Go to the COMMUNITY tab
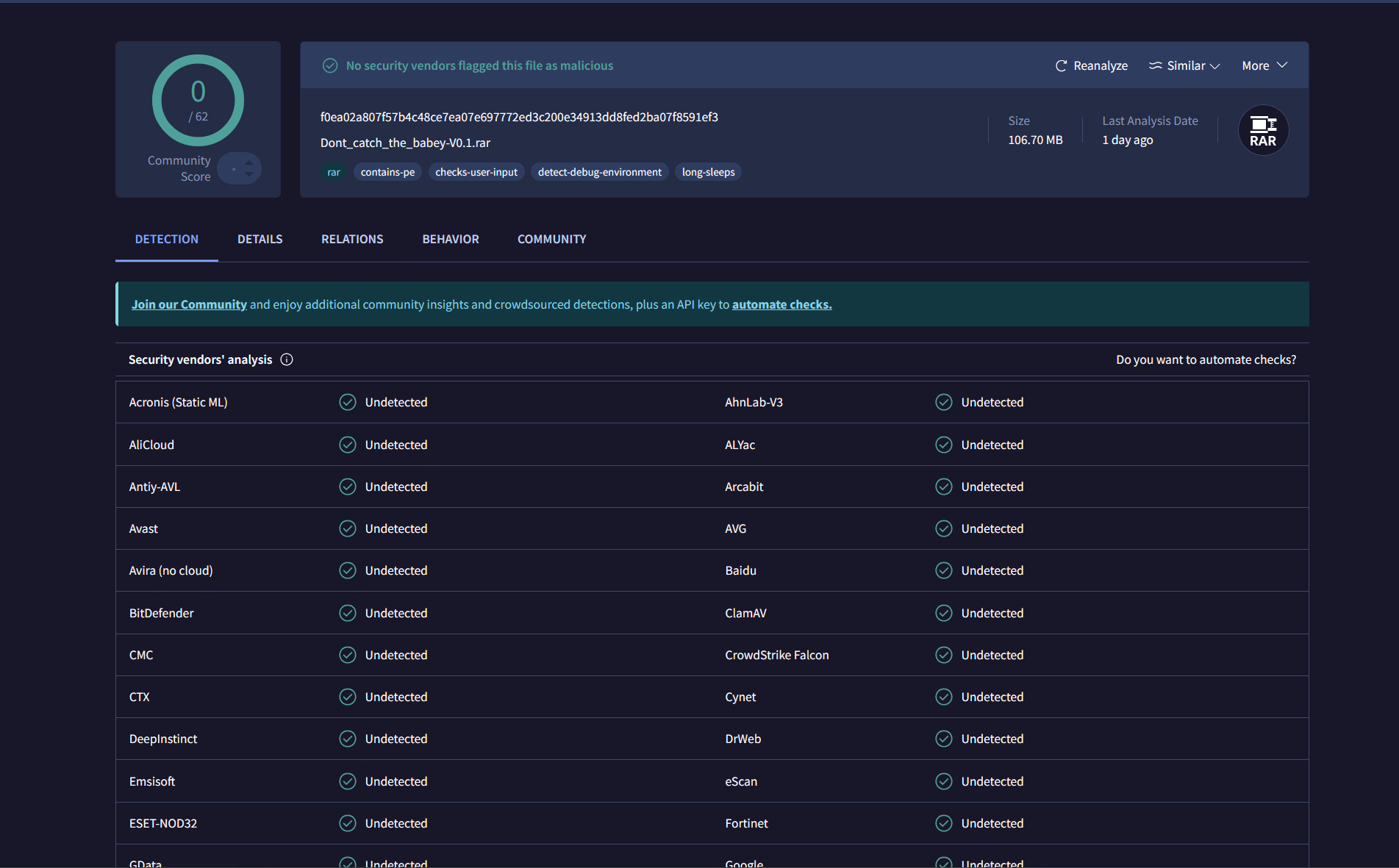The height and width of the screenshot is (868, 1399). (x=552, y=239)
